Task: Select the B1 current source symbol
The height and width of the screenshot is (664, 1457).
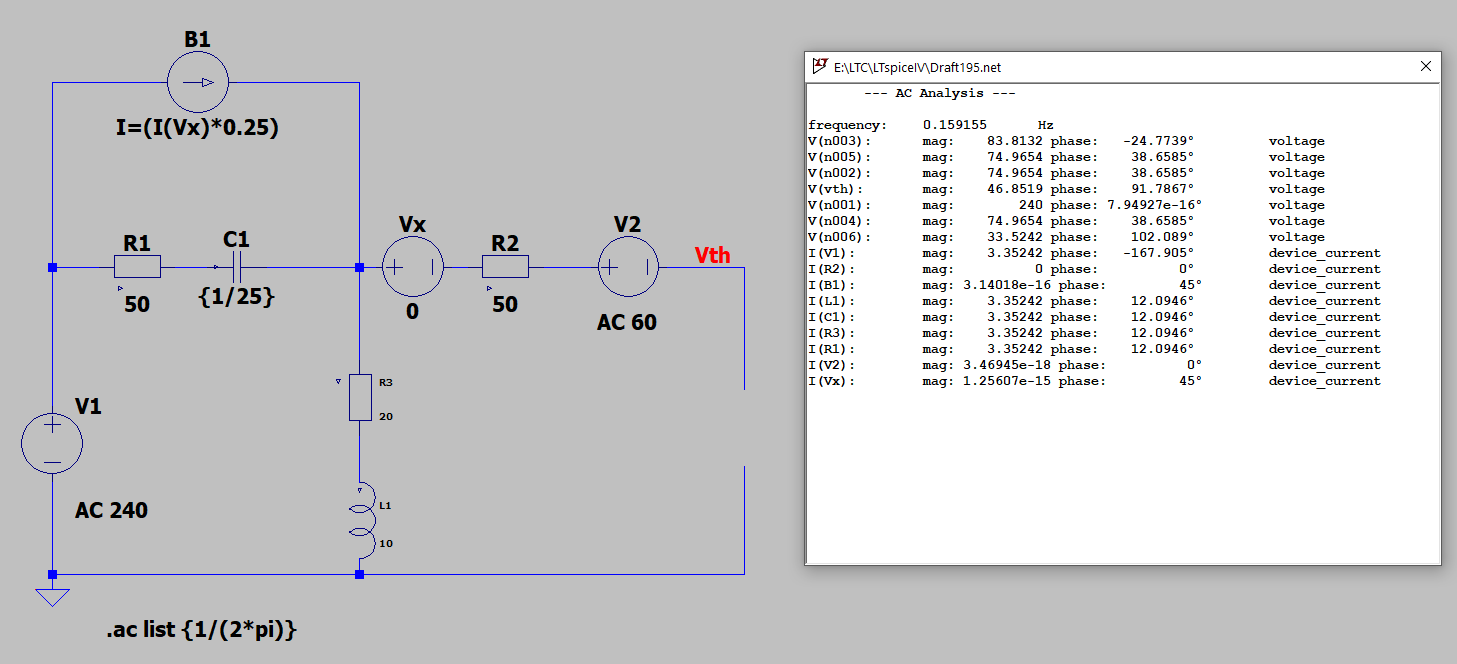Action: coord(198,83)
